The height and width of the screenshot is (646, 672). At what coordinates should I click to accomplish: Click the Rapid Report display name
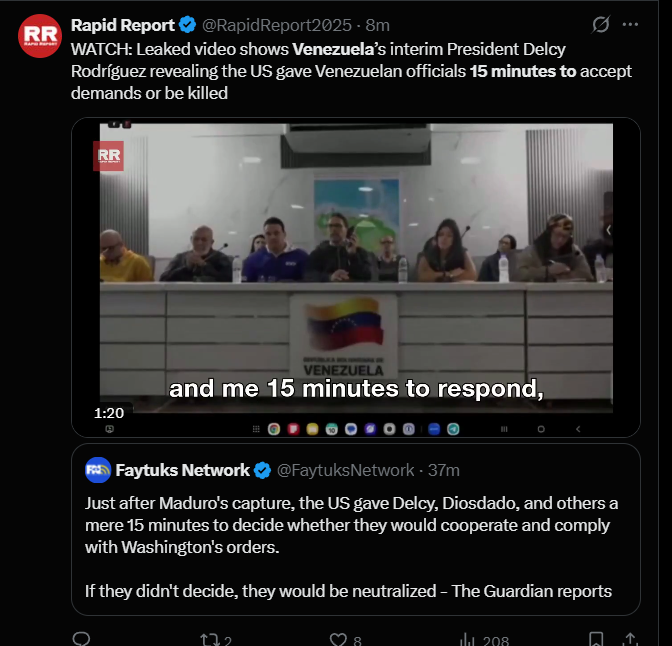coord(123,25)
